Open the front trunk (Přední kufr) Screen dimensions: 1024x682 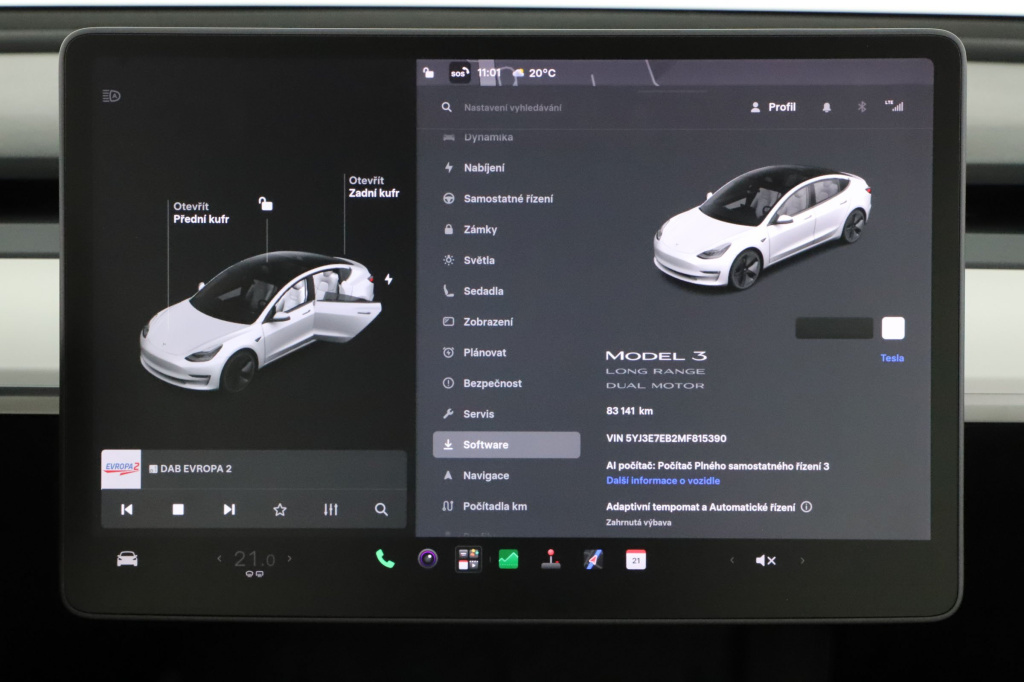click(x=200, y=213)
